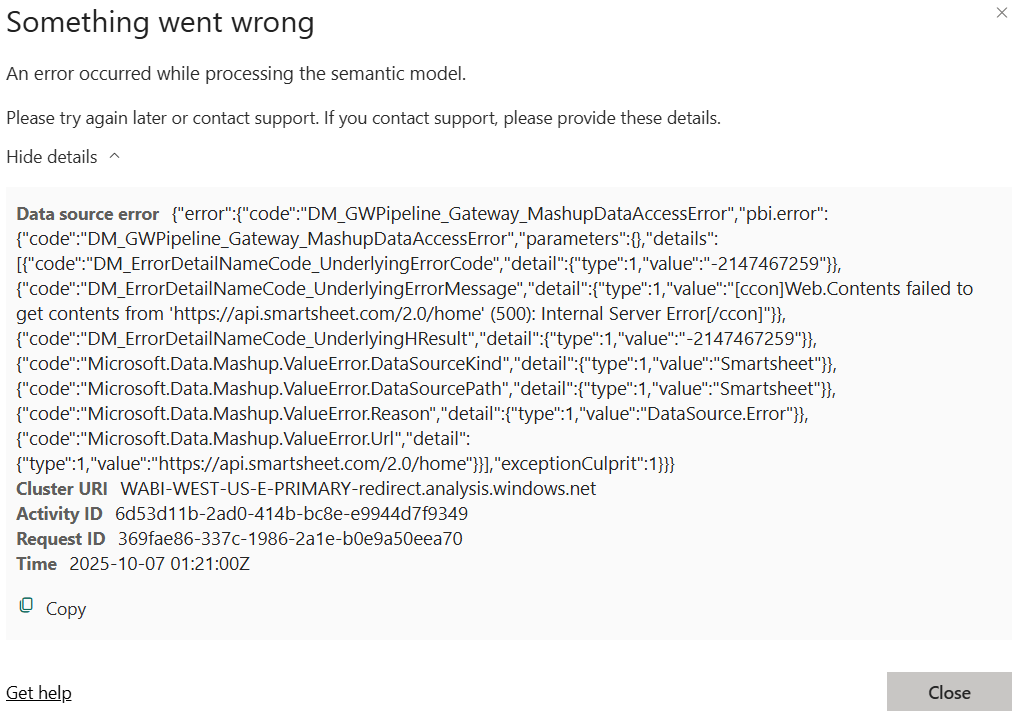Screen dimensions: 1024x719
Task: Click the "Hide details" text
Action: [x=52, y=157]
